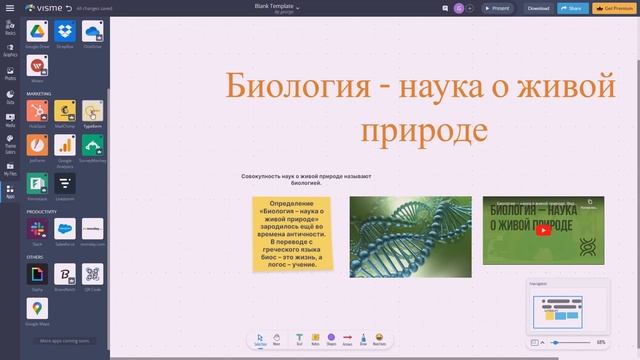Choose the Selection tool
Image resolution: width=640 pixels, height=360 pixels.
tap(260, 340)
